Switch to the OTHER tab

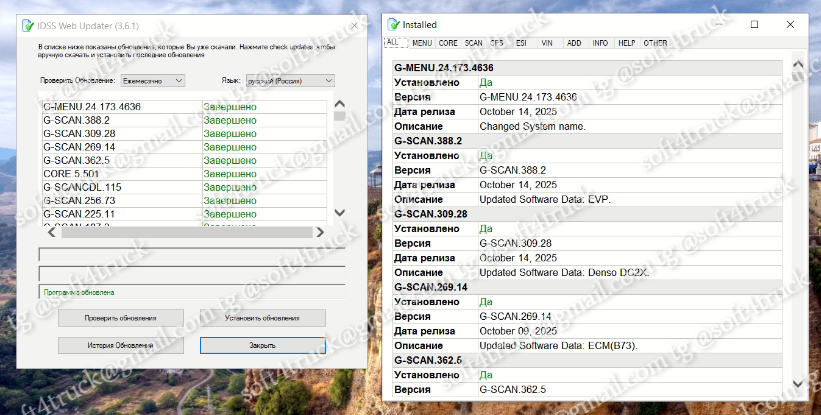(655, 43)
